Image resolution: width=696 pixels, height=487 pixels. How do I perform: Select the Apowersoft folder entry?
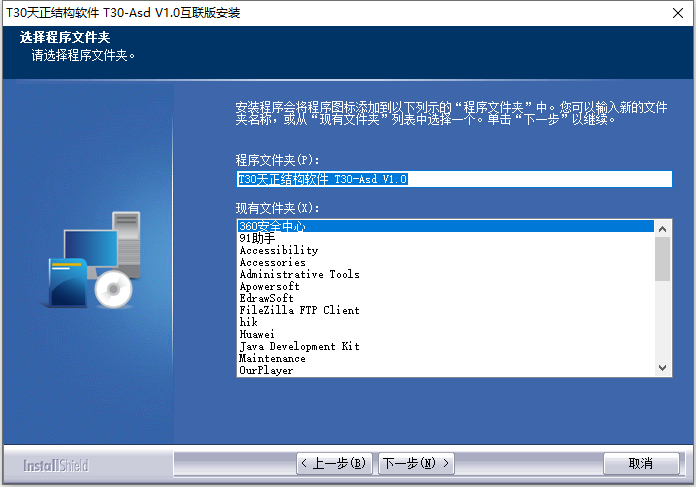pos(446,286)
